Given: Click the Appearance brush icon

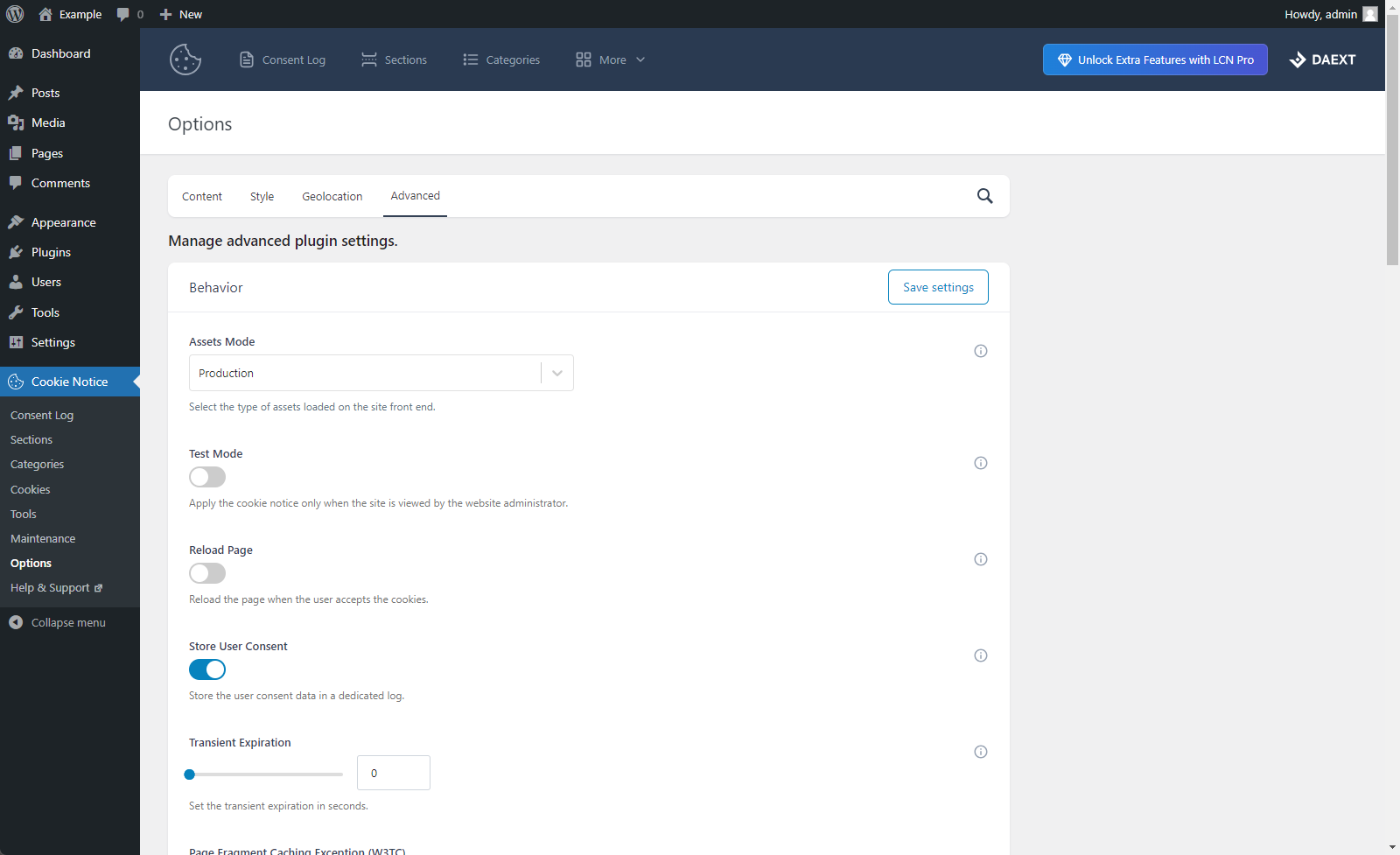Looking at the screenshot, I should coord(16,222).
